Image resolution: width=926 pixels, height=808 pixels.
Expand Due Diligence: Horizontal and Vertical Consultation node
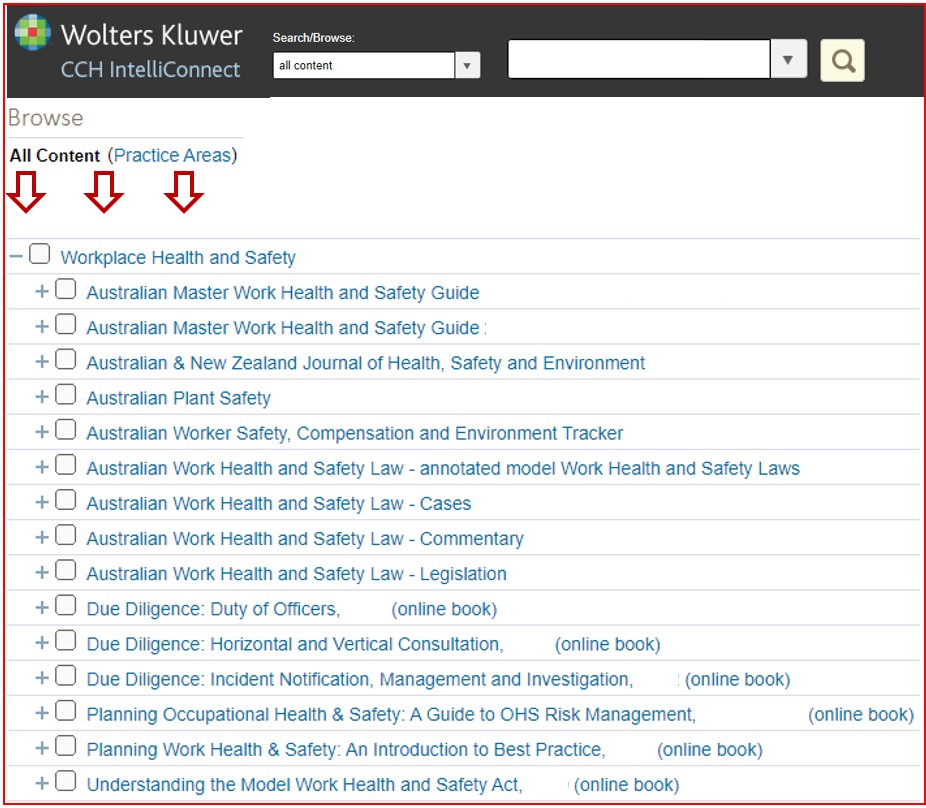point(42,643)
